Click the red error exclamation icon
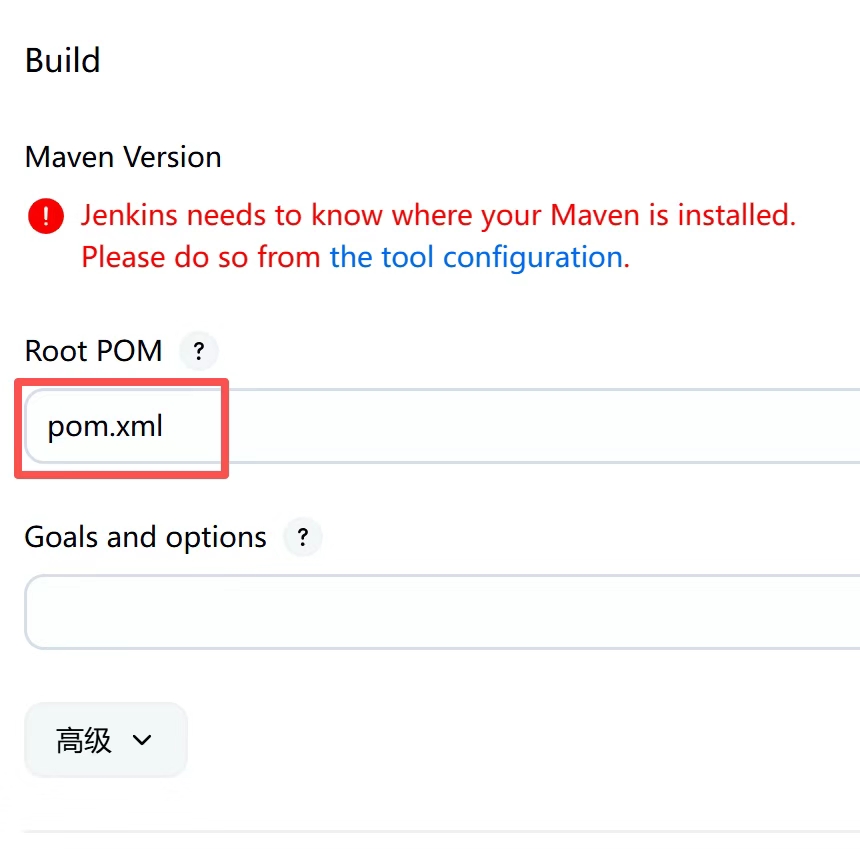860x862 pixels. click(x=46, y=216)
